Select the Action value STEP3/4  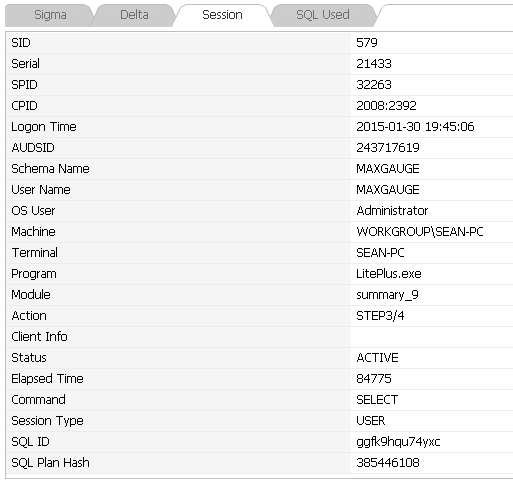[x=380, y=316]
